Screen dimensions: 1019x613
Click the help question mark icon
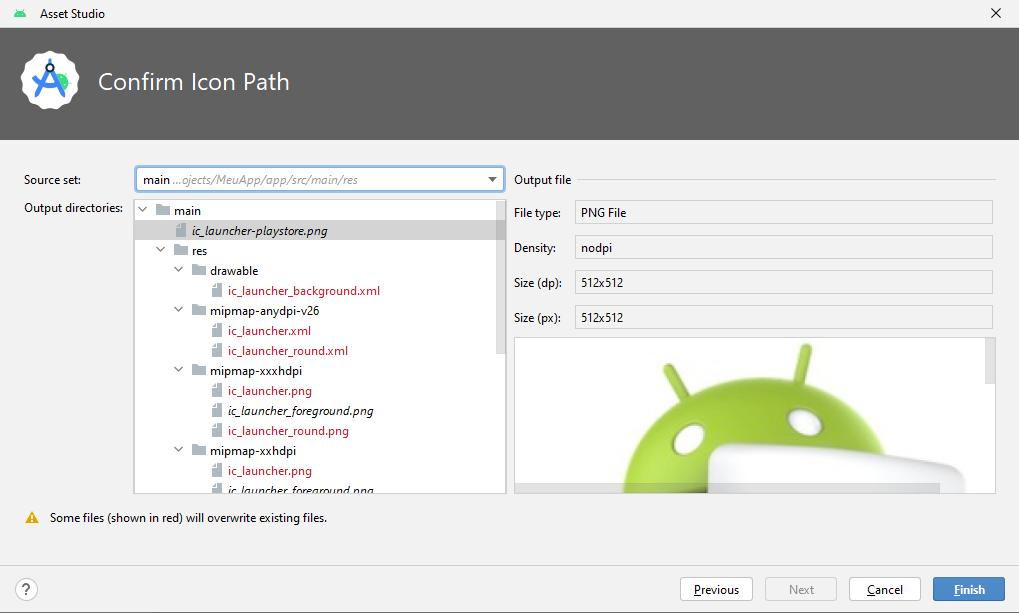pyautogui.click(x=27, y=589)
